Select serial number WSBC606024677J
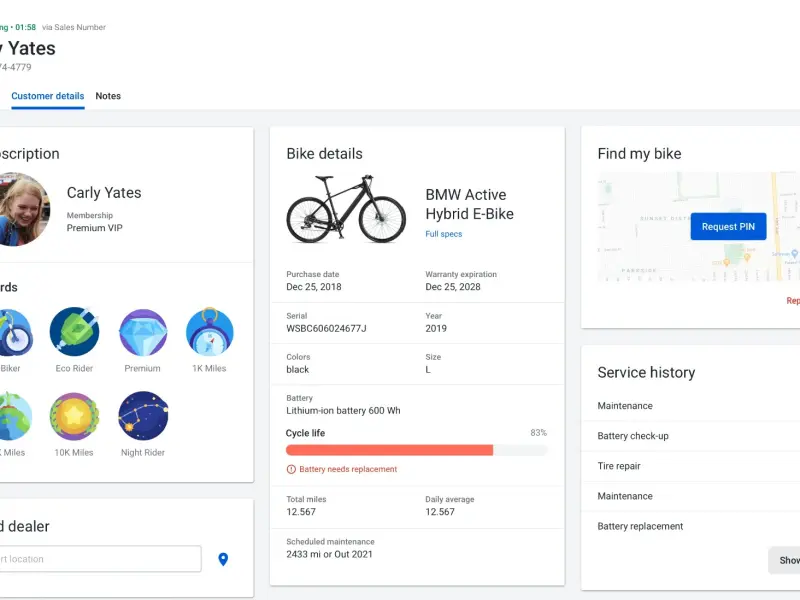800x600 pixels. (326, 329)
